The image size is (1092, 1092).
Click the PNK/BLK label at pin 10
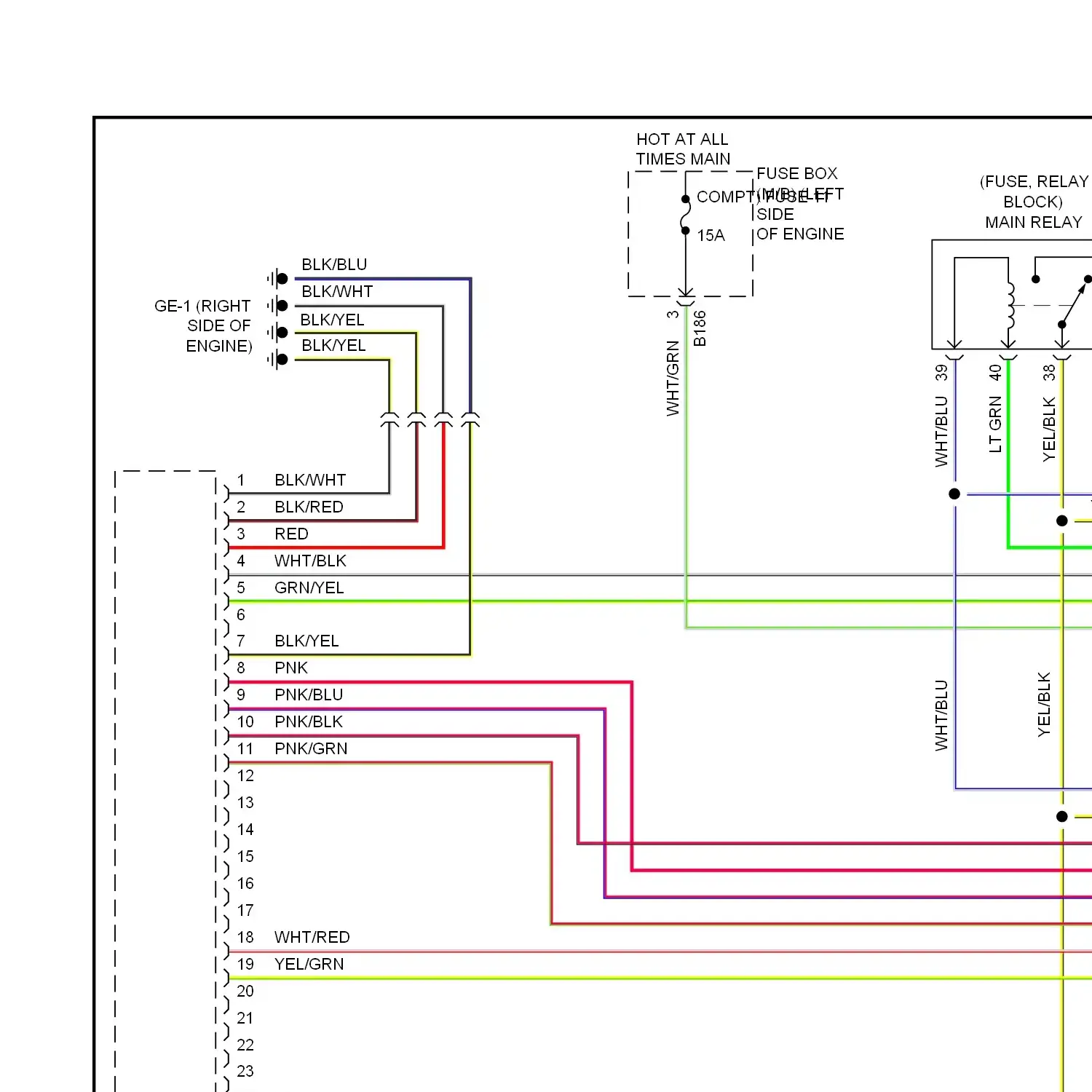coord(309,721)
